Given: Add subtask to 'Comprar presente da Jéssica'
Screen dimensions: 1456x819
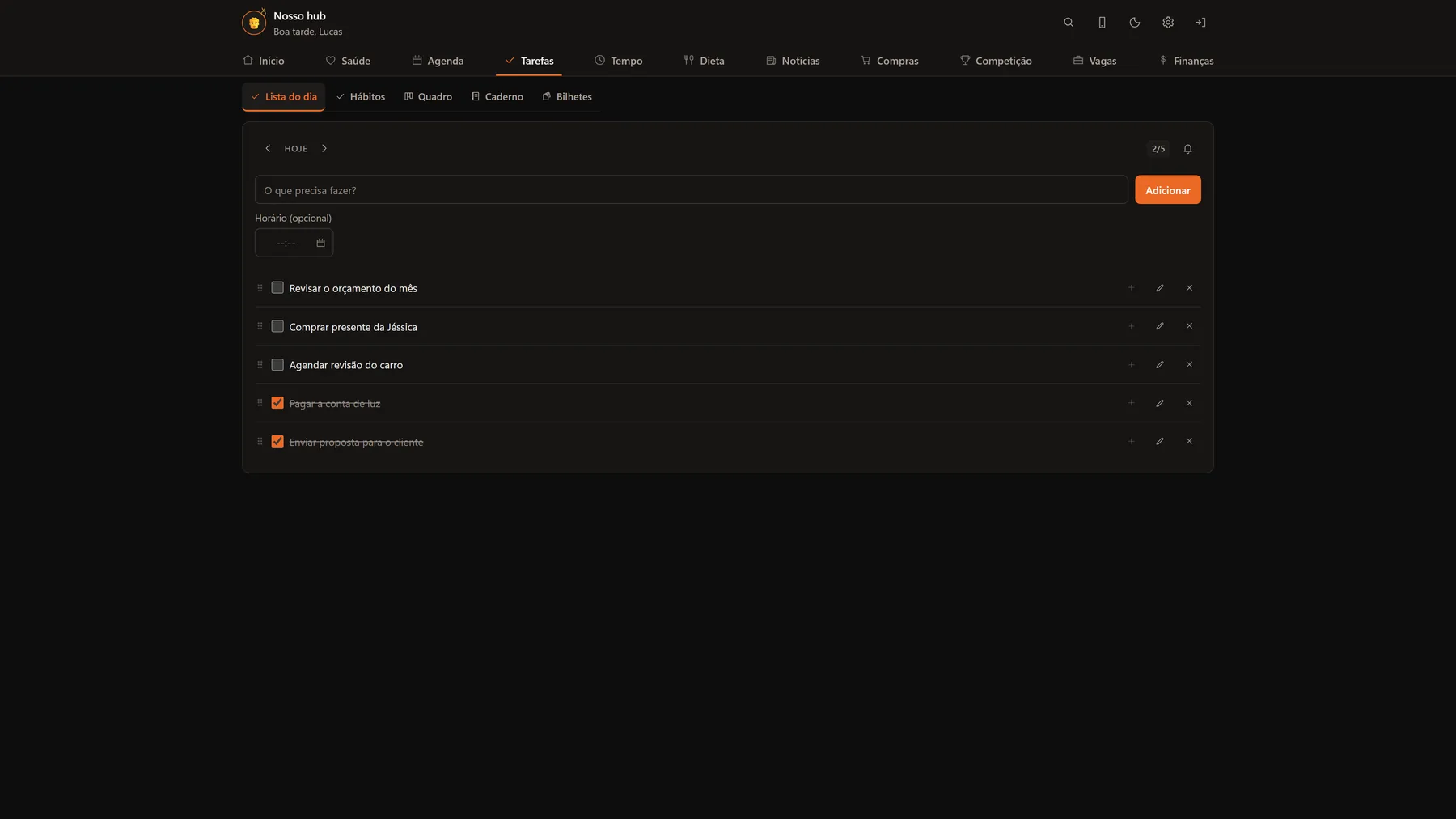Looking at the screenshot, I should 1131,326.
